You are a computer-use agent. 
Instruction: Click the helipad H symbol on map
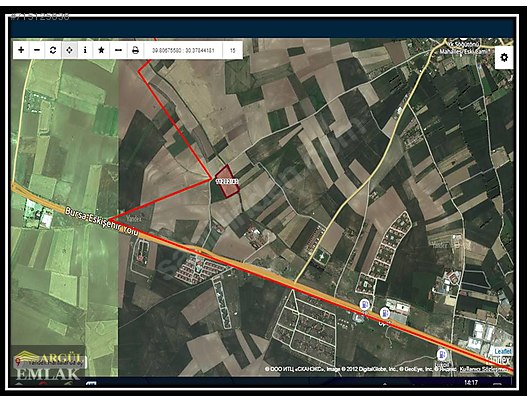pyautogui.click(x=323, y=257)
